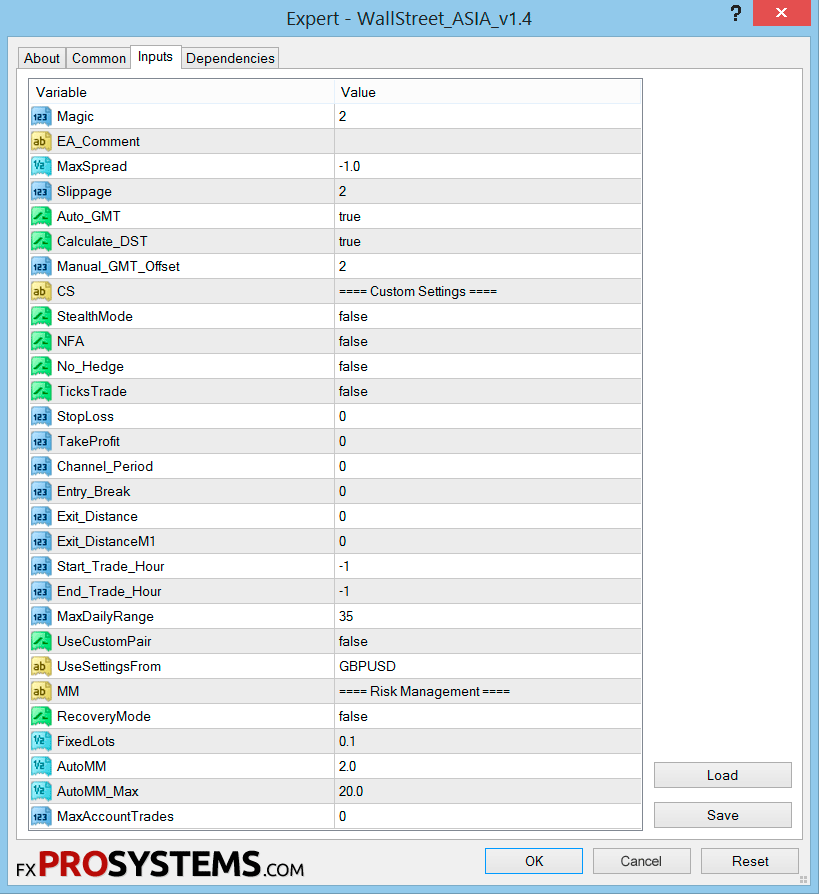Click the boolean icon beside Auto_GMT

(41, 217)
